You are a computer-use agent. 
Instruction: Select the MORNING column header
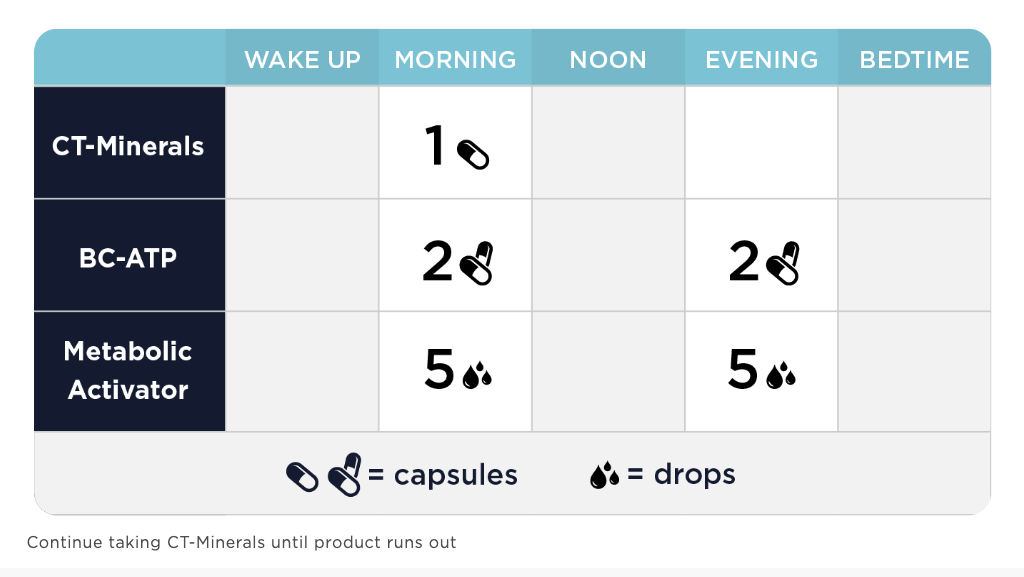pos(455,60)
